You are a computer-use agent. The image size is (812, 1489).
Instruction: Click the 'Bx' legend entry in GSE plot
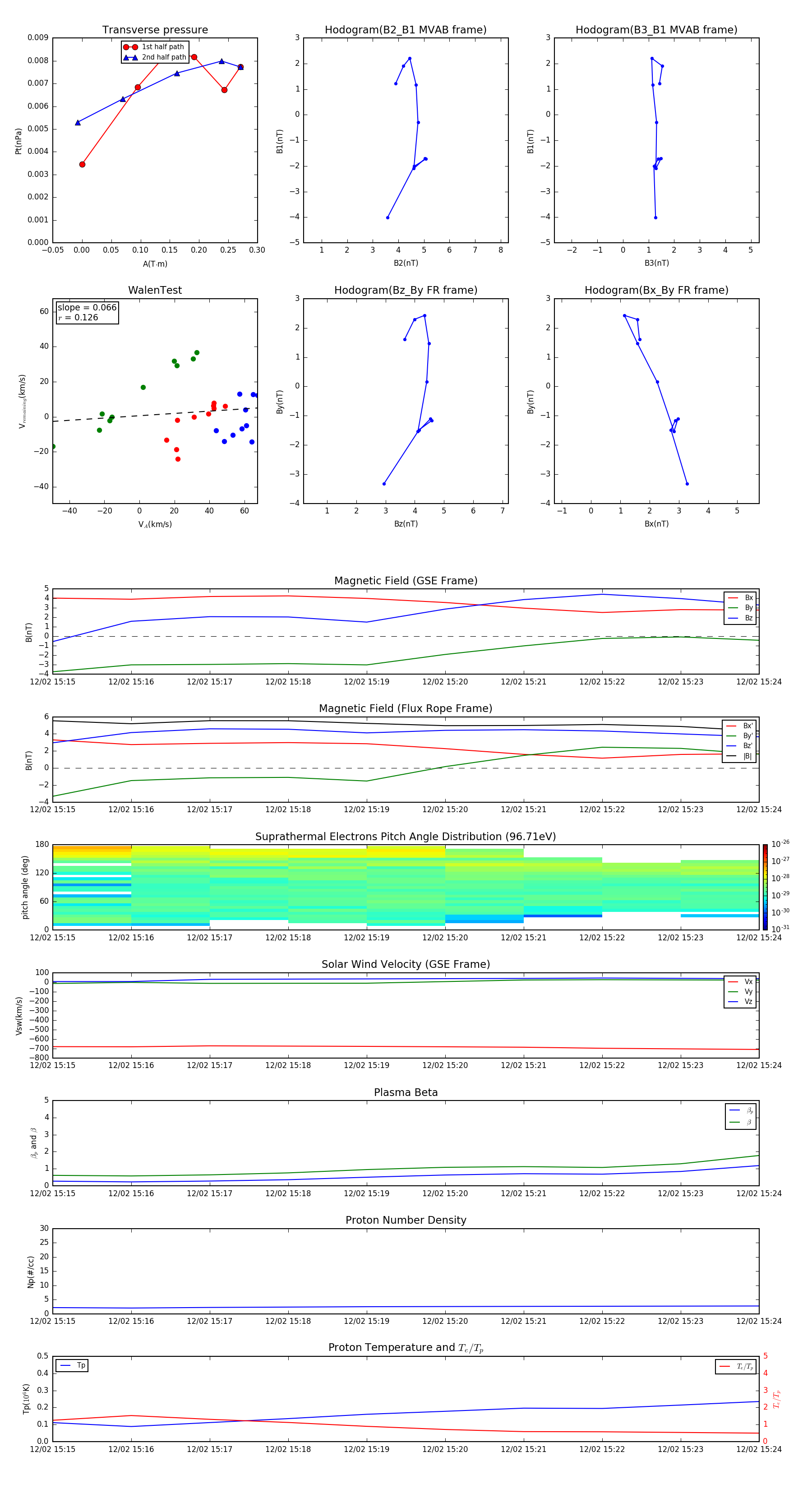click(x=740, y=598)
